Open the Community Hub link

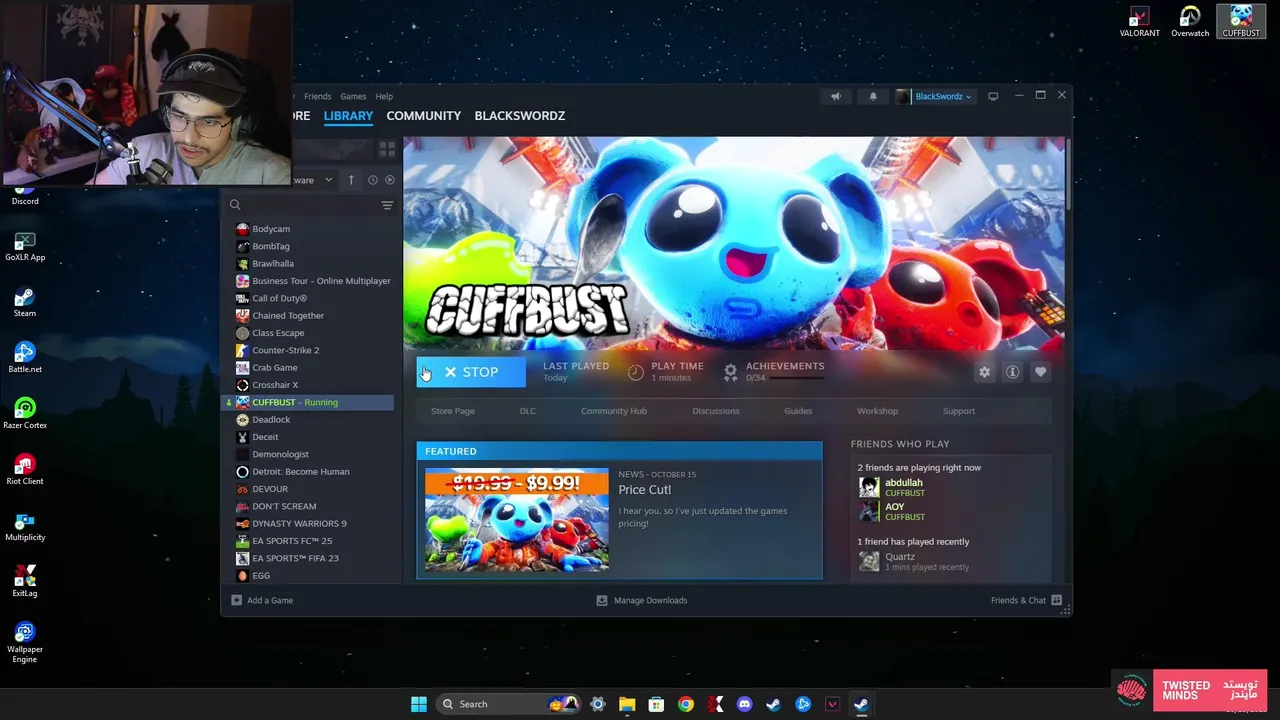coord(614,411)
